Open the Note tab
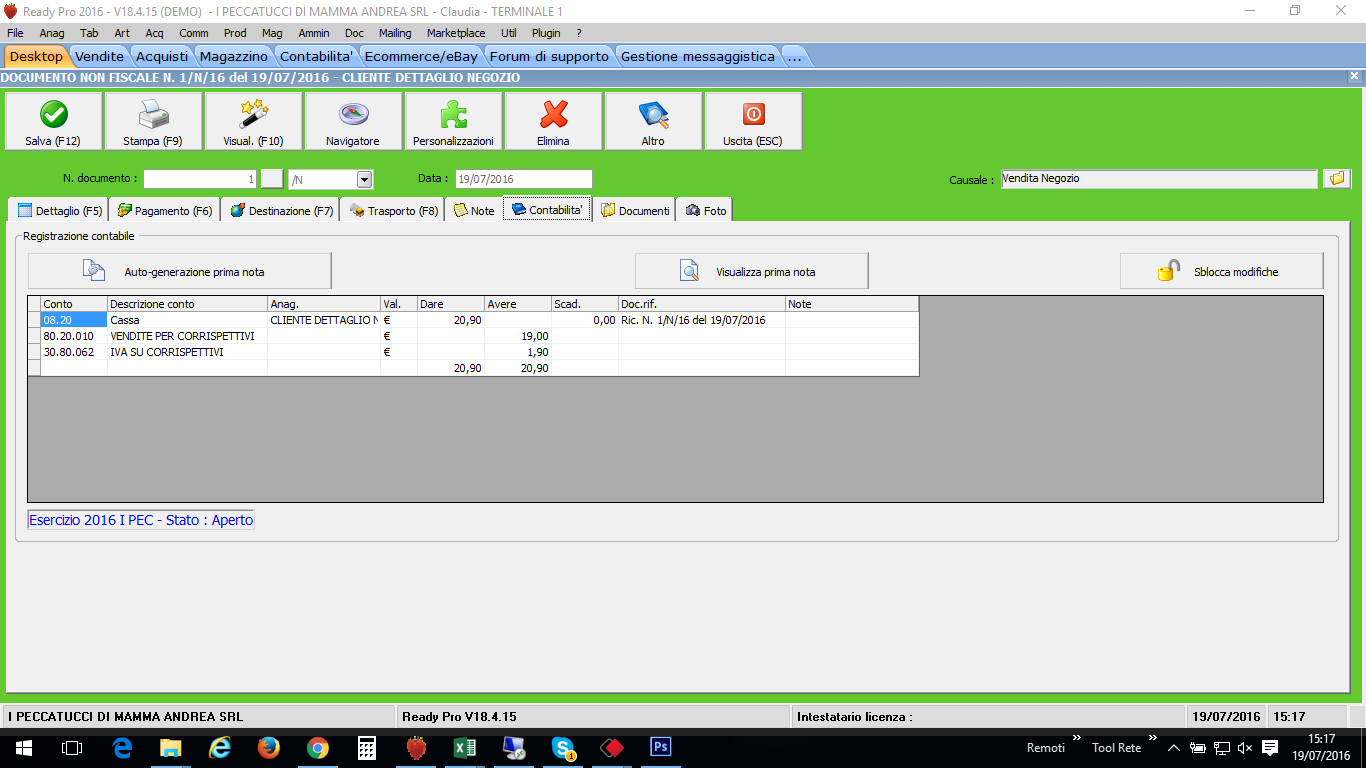 click(x=474, y=211)
